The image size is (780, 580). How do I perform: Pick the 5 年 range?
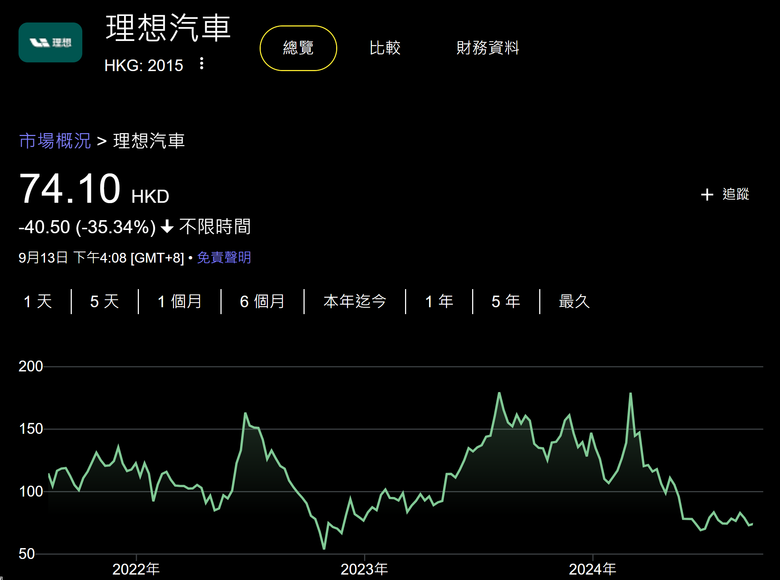point(506,301)
